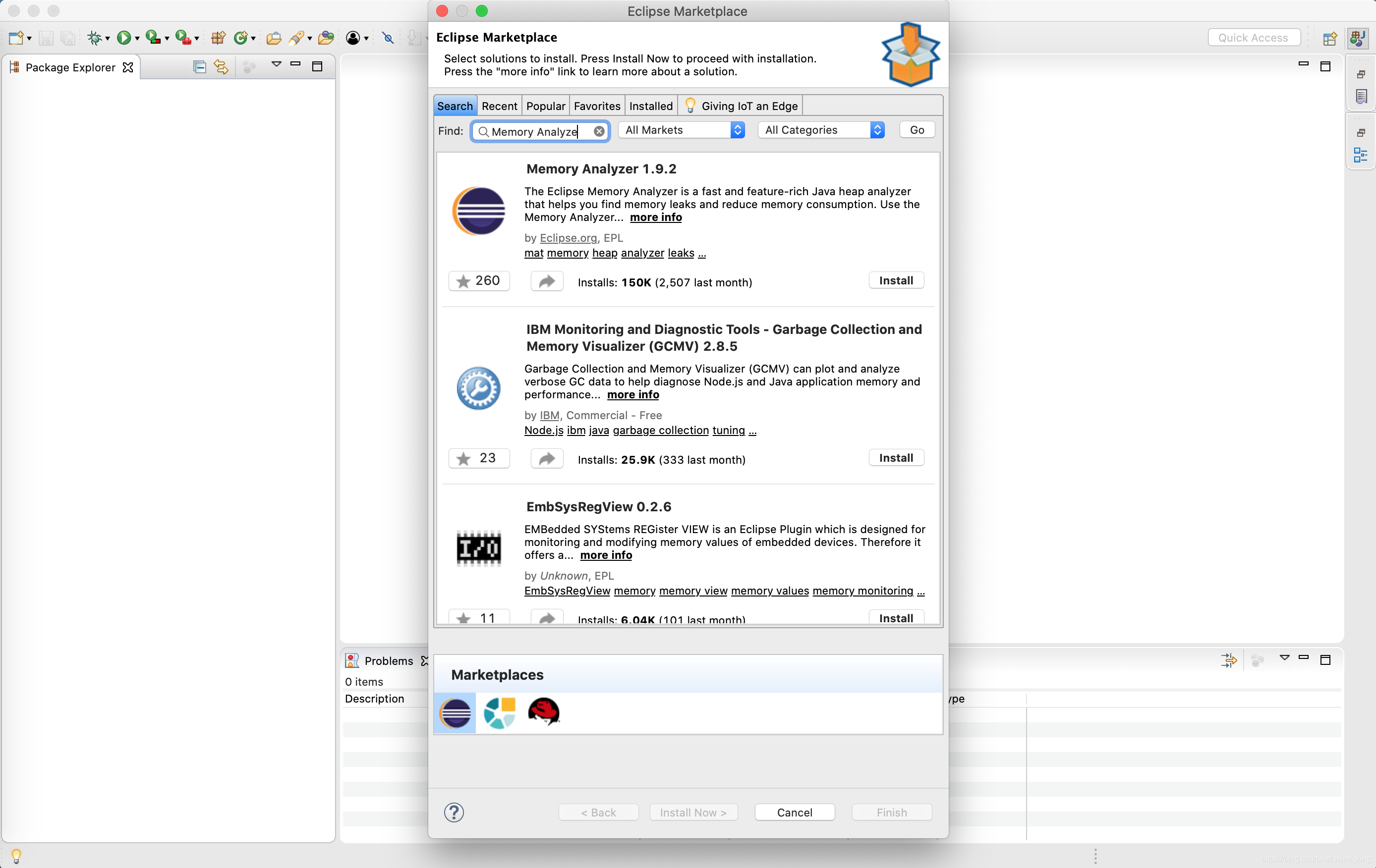1376x868 pixels.
Task: Click the Run green play toolbar icon
Action: point(123,38)
